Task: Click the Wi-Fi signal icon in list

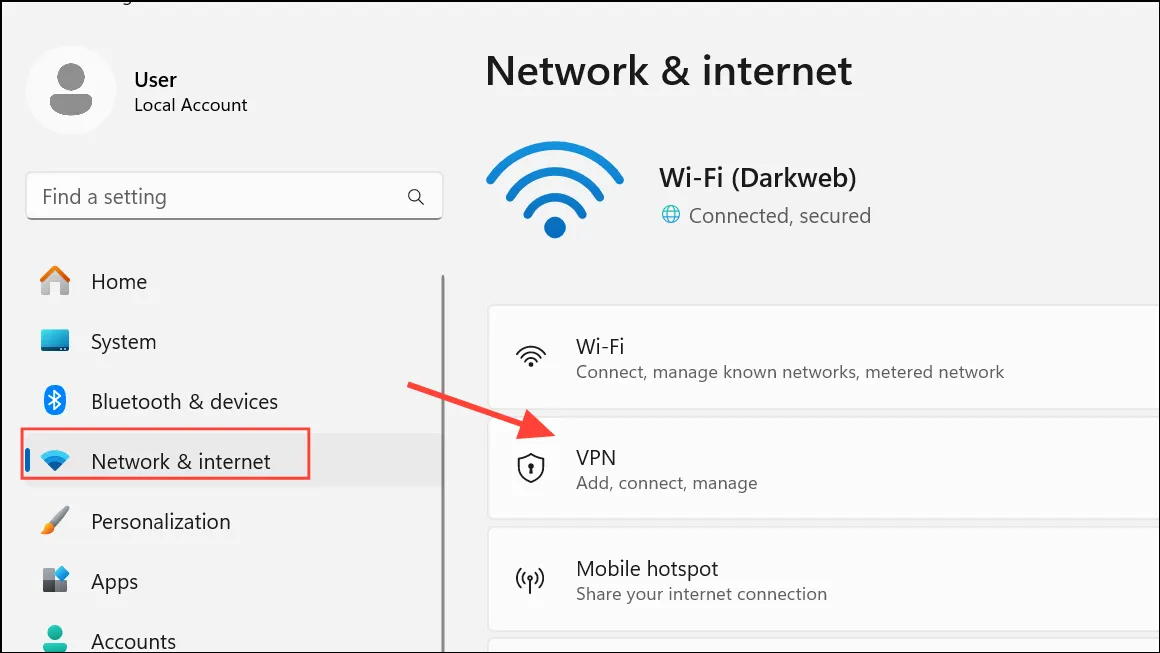Action: pyautogui.click(x=530, y=356)
